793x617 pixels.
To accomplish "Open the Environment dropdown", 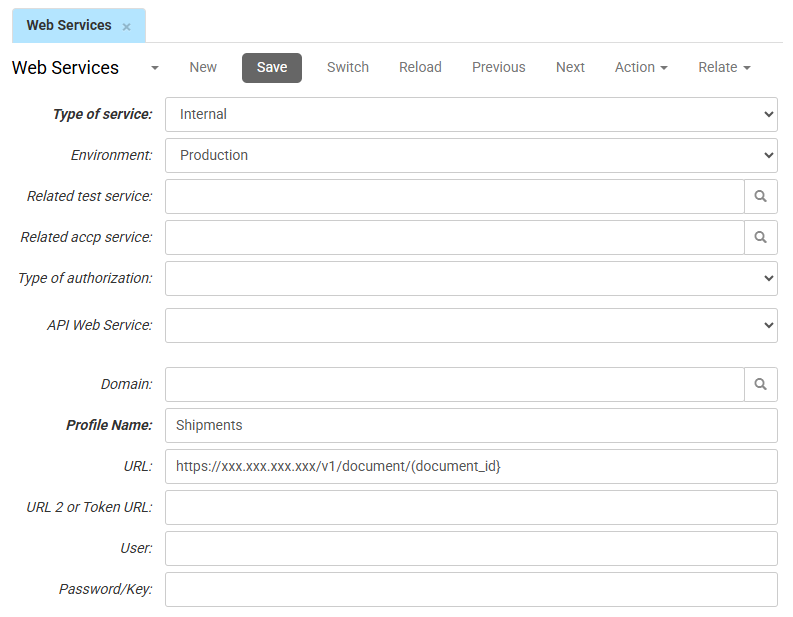I will (x=471, y=156).
